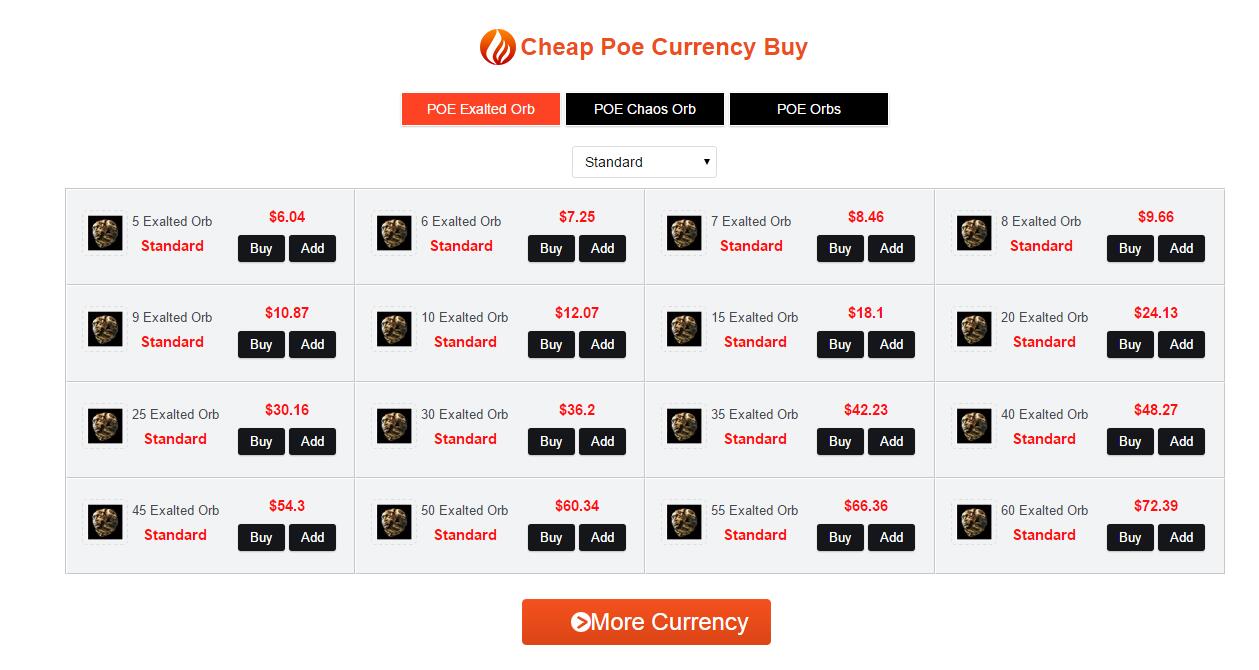Click the 45 Exalted Orb item icon
Screen dimensions: 1259x670
(105, 522)
